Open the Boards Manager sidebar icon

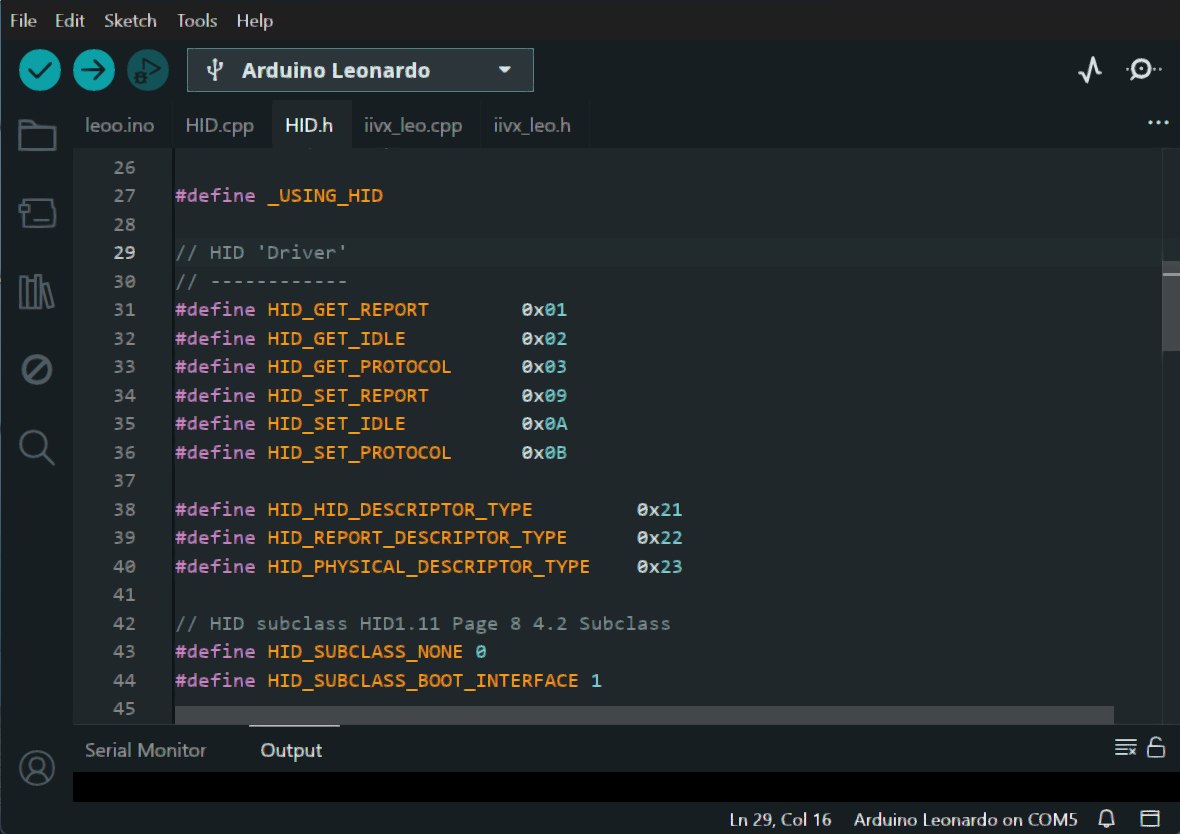[37, 213]
